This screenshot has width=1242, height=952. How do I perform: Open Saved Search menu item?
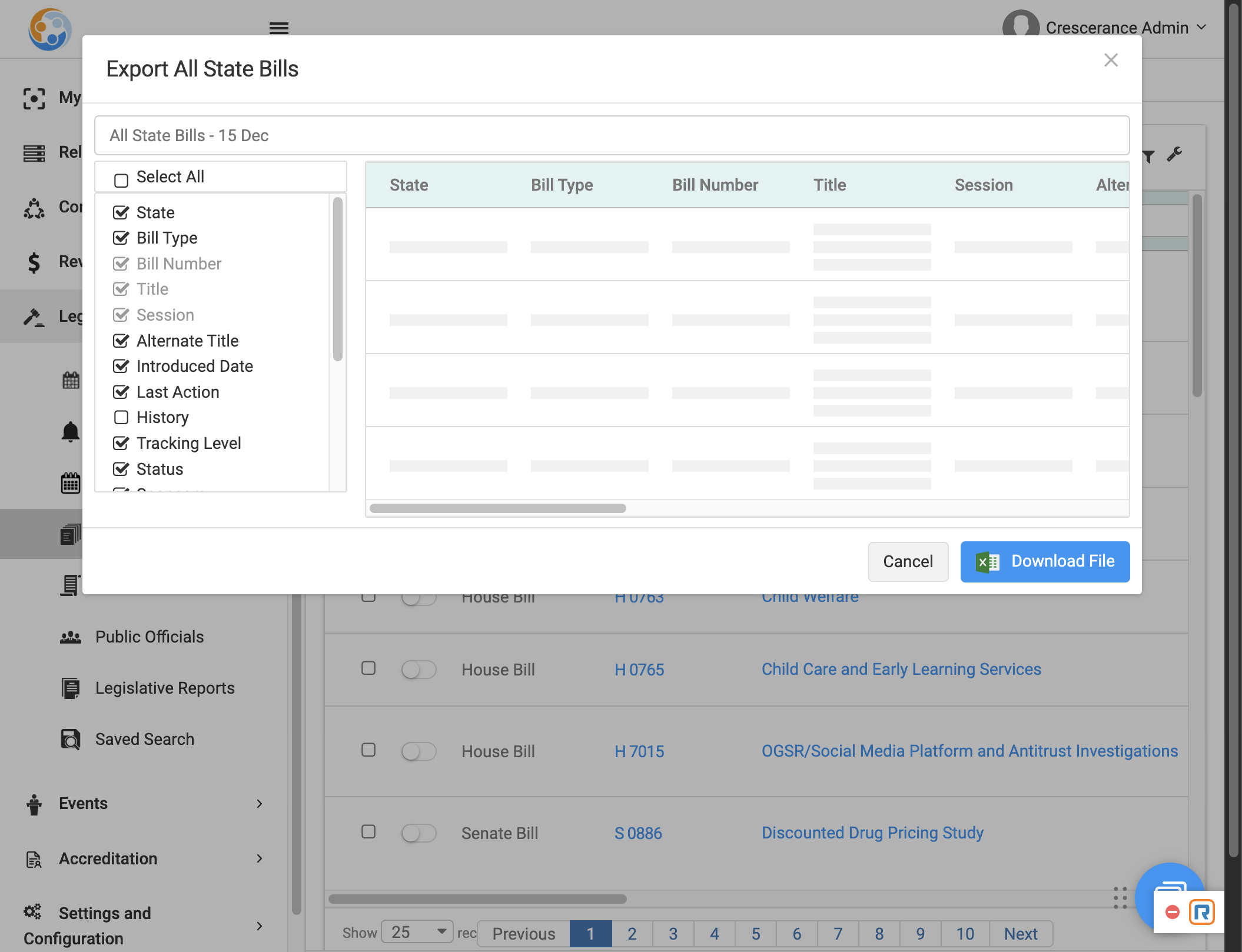(x=145, y=740)
